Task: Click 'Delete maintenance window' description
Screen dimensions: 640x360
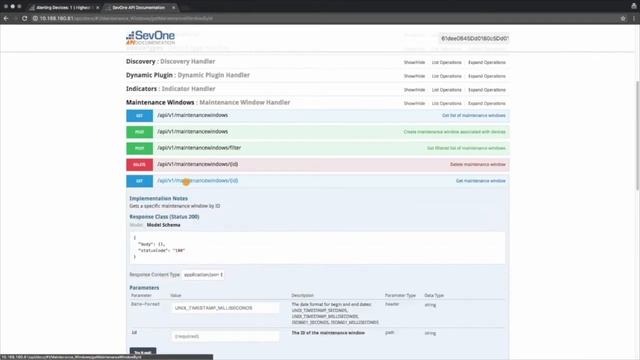Action: 478,165
